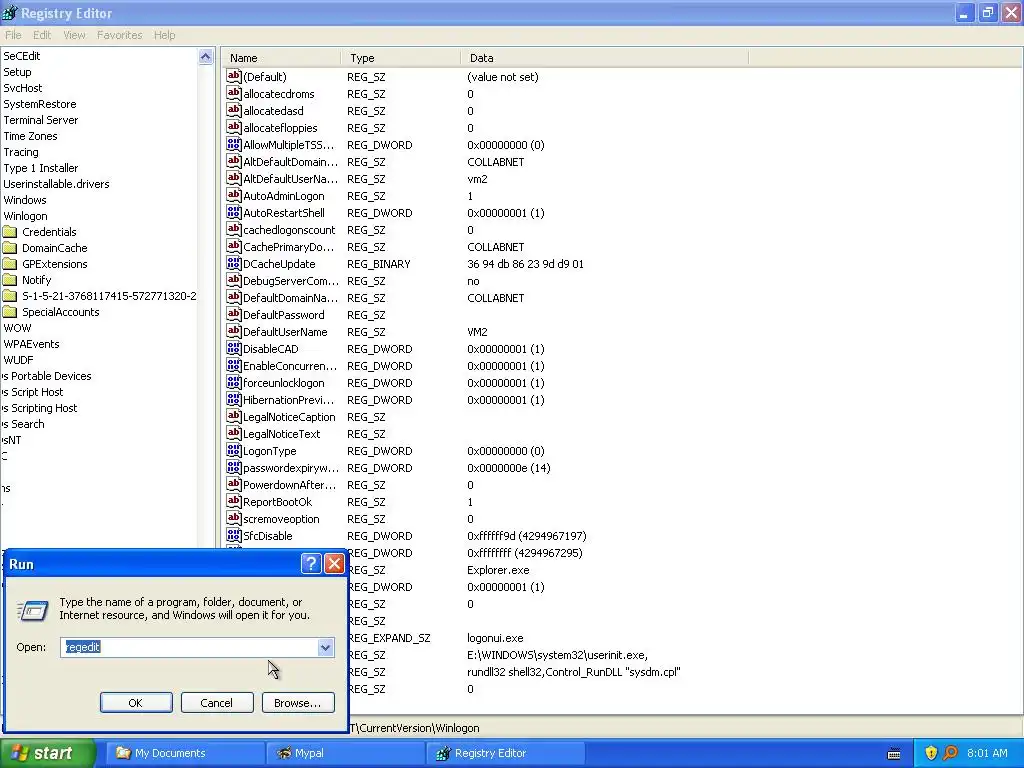1024x768 pixels.
Task: Click the Run dialog program icon
Action: 32,610
